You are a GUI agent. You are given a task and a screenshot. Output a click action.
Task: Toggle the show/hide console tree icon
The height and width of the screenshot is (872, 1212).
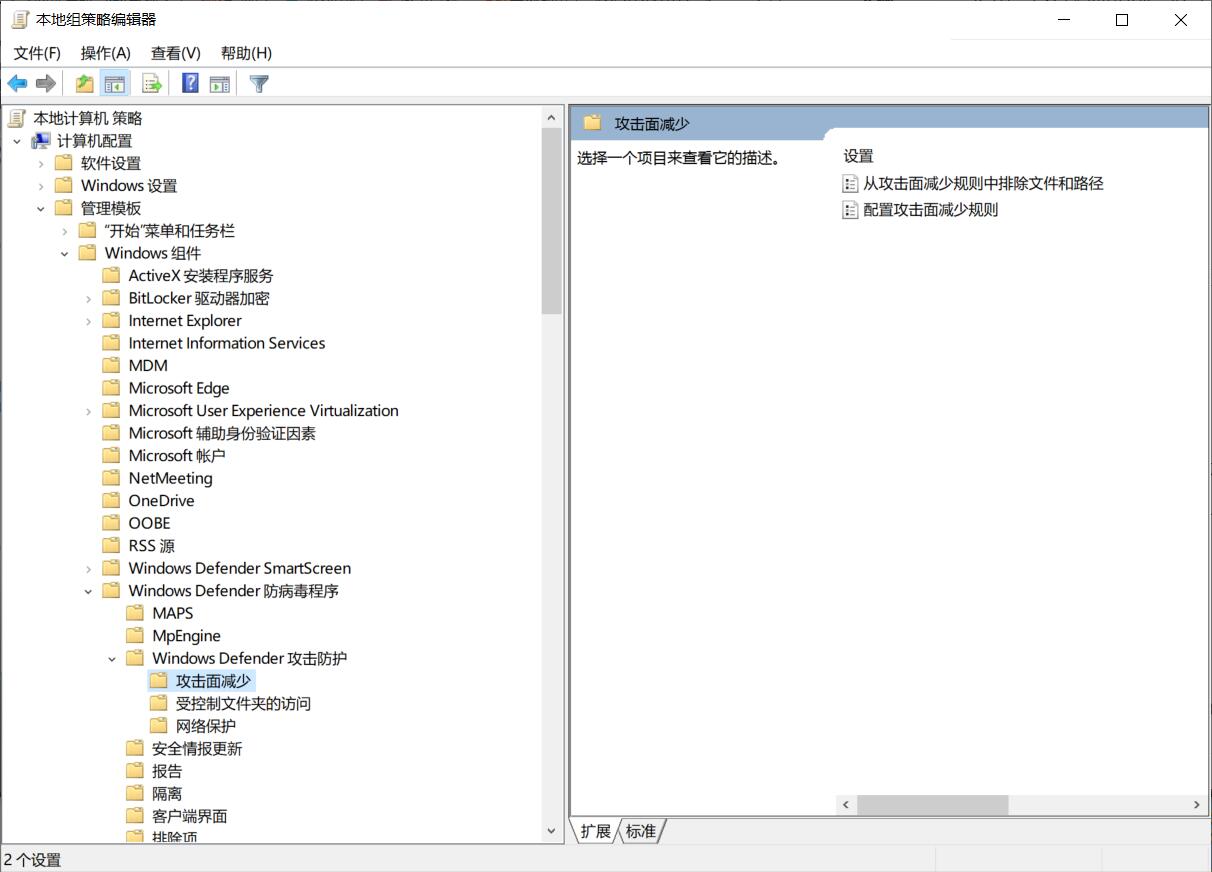coord(115,84)
